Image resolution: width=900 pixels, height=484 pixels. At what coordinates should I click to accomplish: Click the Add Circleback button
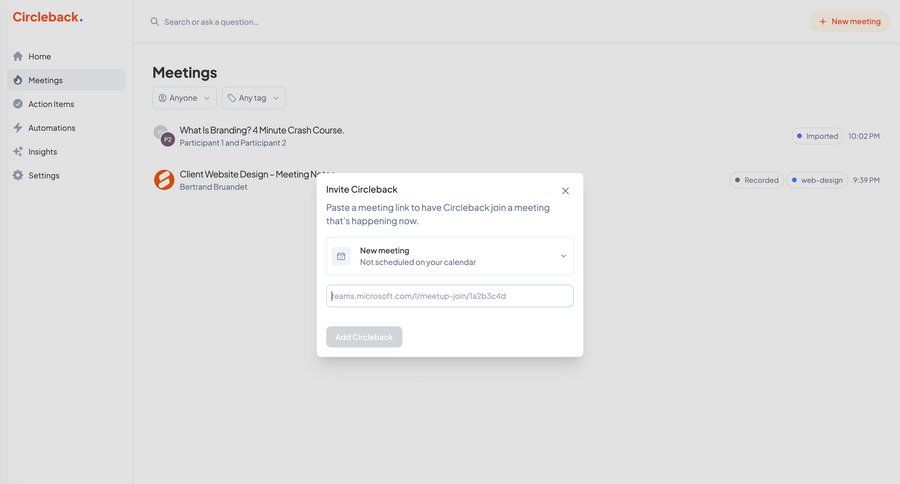tap(364, 337)
